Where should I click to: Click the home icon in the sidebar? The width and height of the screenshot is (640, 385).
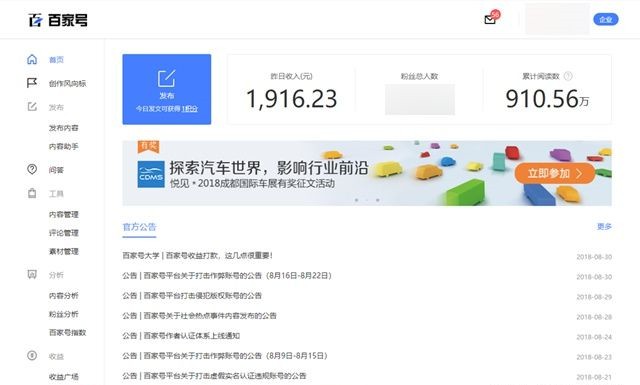point(32,60)
